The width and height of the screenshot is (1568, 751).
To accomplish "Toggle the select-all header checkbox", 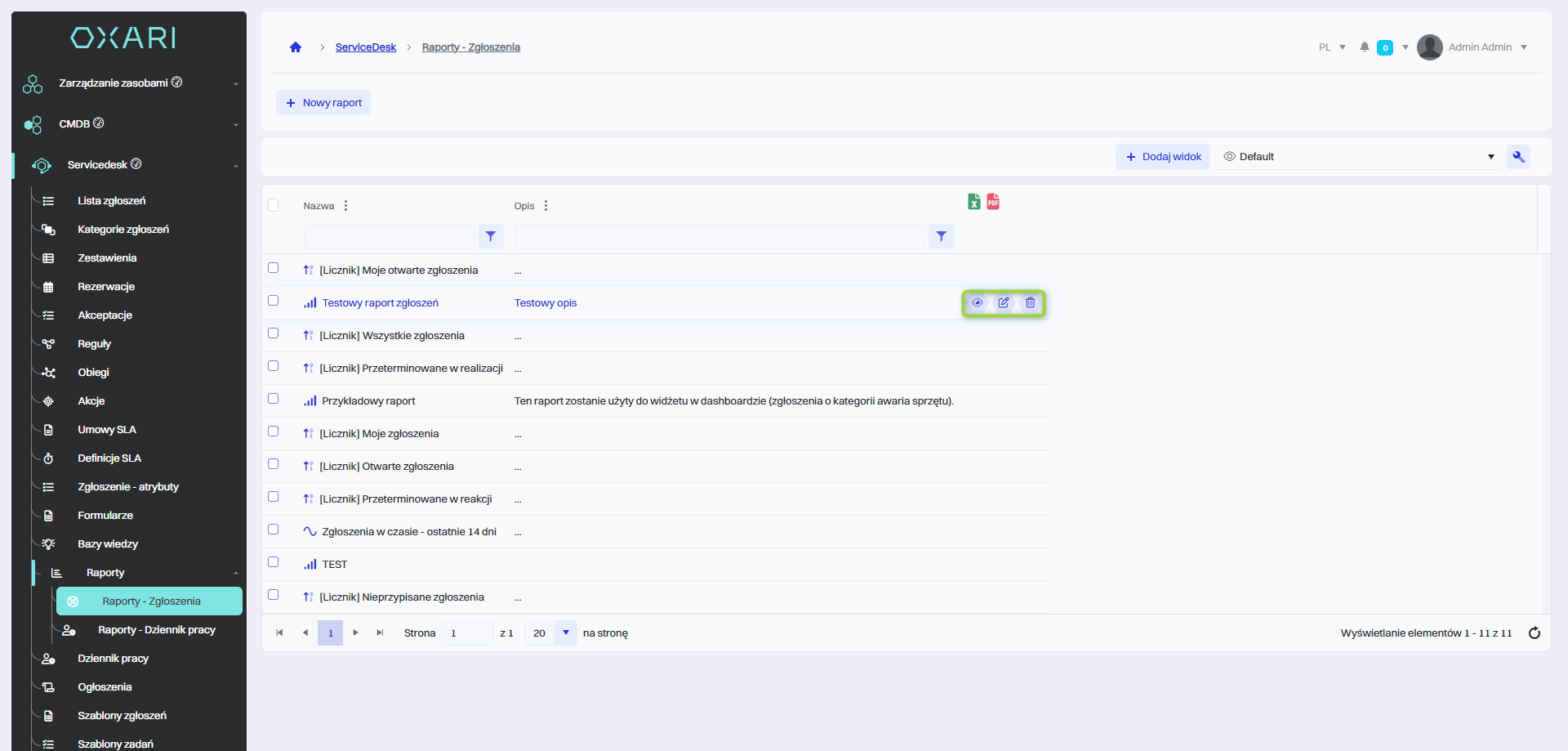I will click(x=274, y=205).
